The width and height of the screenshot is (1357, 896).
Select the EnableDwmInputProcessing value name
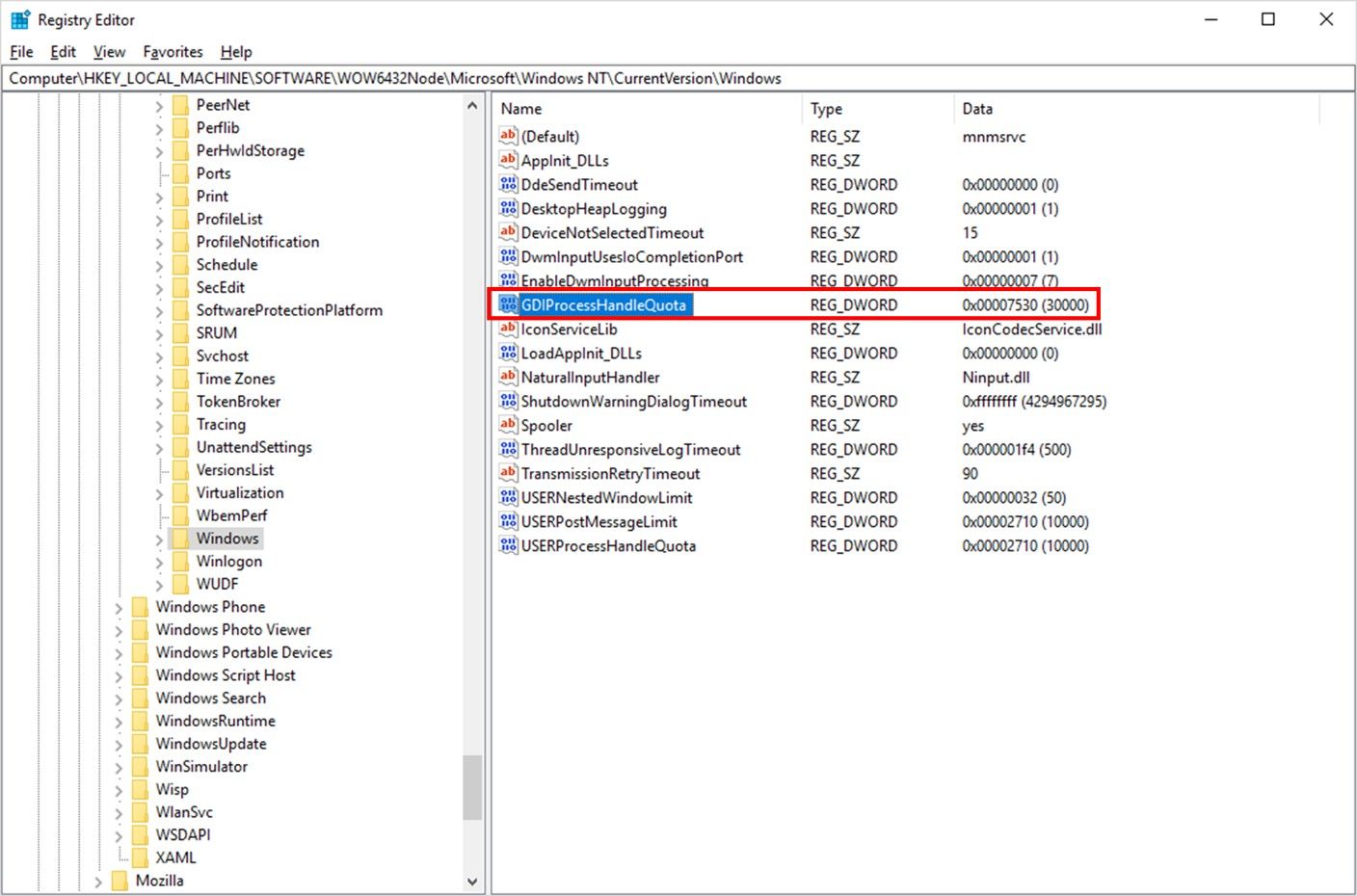pos(615,280)
